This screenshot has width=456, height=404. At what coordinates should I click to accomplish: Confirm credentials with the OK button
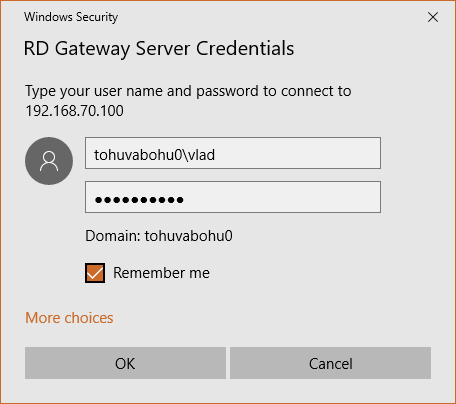coord(125,363)
